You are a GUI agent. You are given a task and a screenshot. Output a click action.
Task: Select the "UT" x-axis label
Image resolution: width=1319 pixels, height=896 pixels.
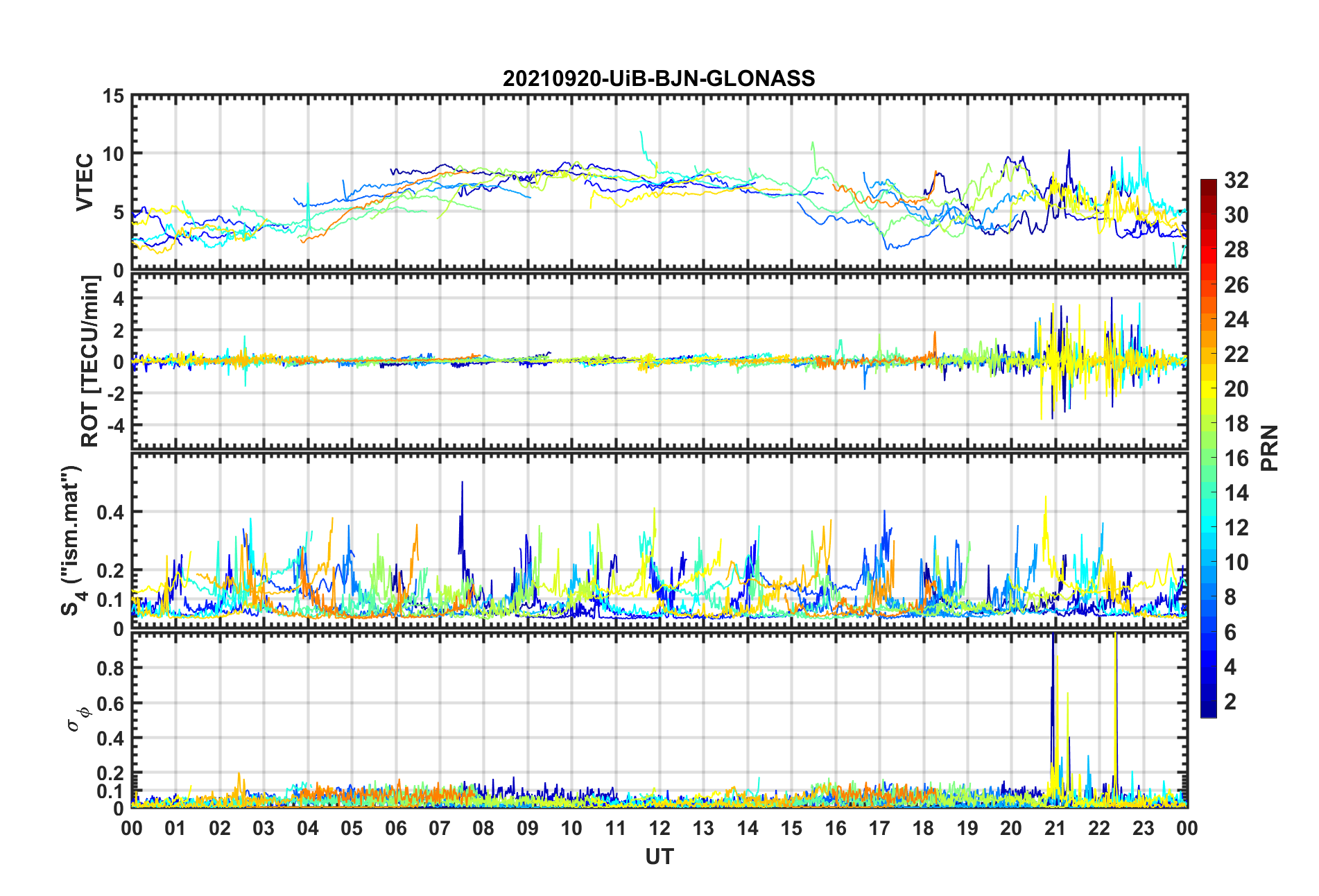[x=659, y=857]
